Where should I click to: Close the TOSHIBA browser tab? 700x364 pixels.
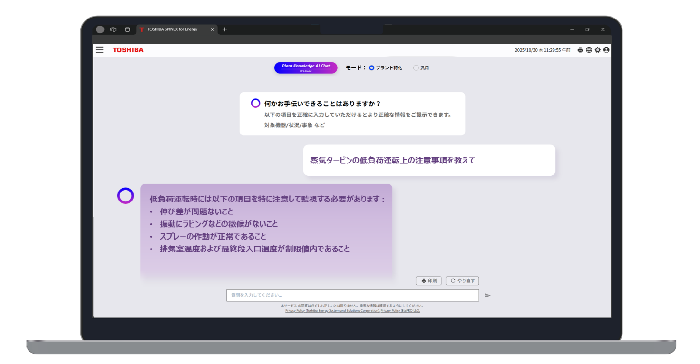click(212, 29)
